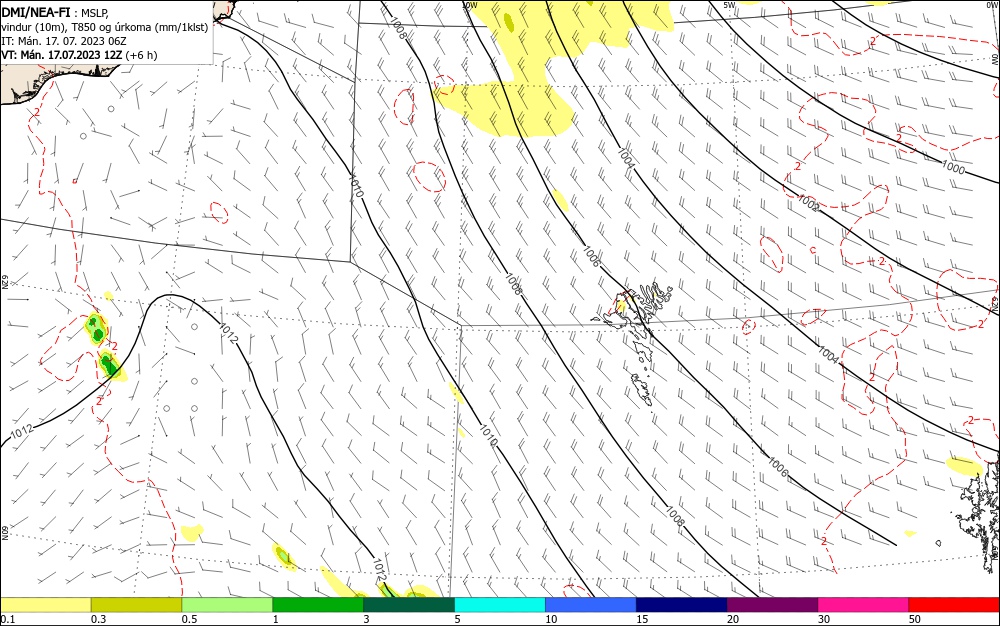Select the 'IT: Mán. 17. 07. 2023 06Z' line

click(x=64, y=41)
